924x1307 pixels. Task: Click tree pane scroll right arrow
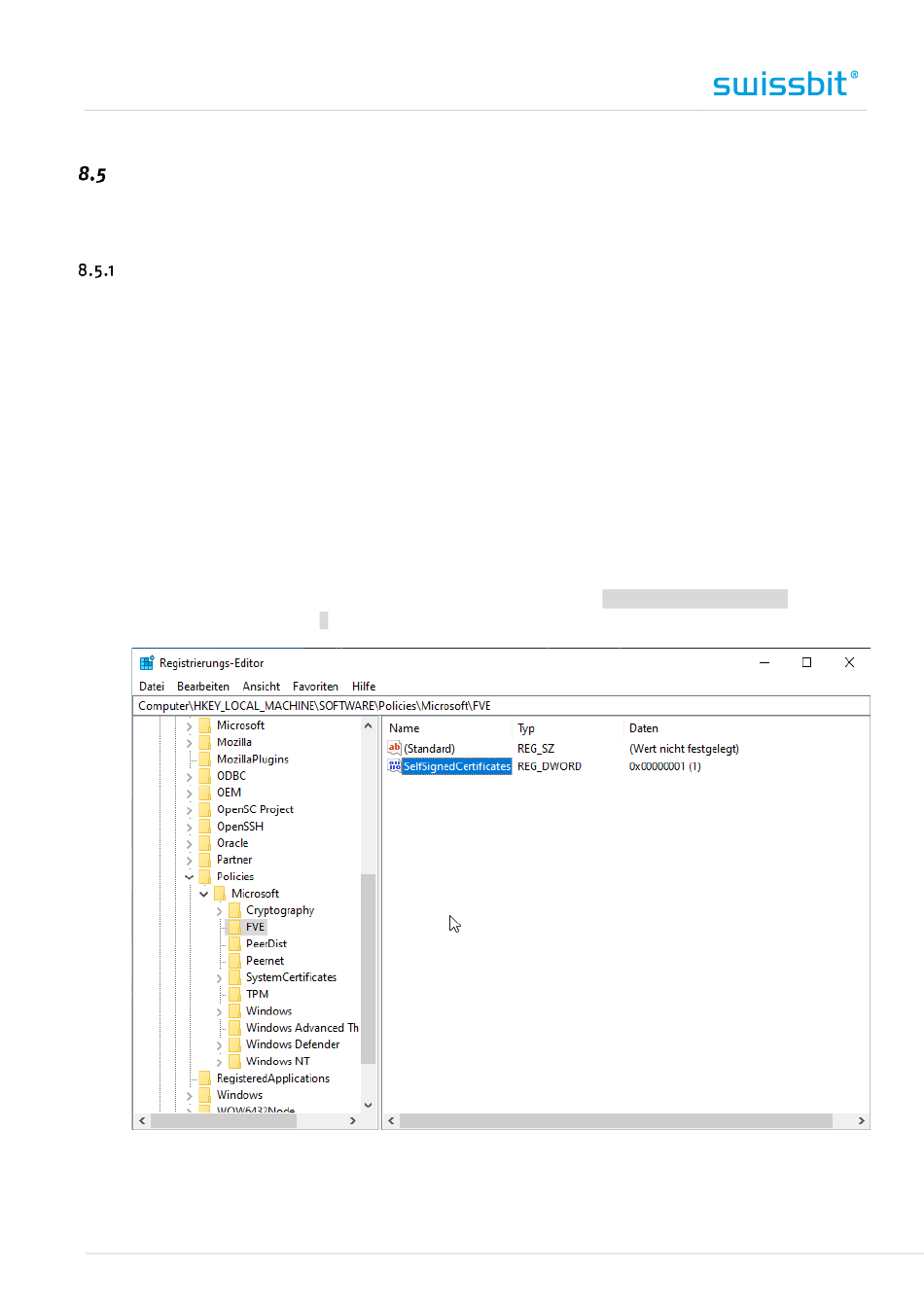click(x=352, y=1121)
